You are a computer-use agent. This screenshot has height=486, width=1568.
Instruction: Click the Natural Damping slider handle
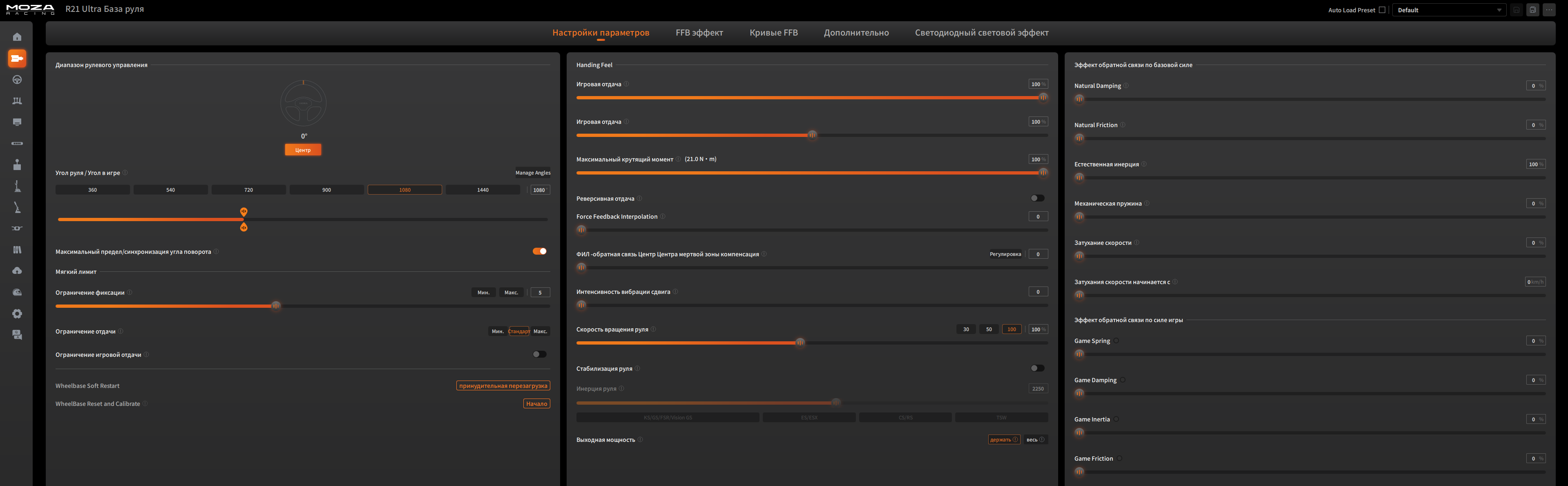click(x=1079, y=99)
